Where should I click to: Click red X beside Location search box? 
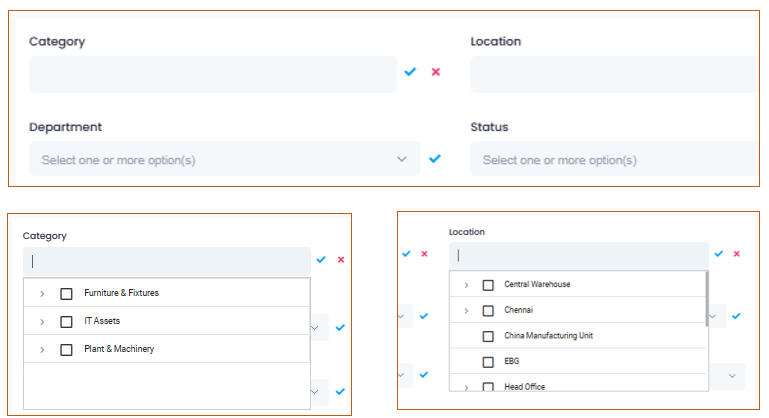[x=736, y=254]
